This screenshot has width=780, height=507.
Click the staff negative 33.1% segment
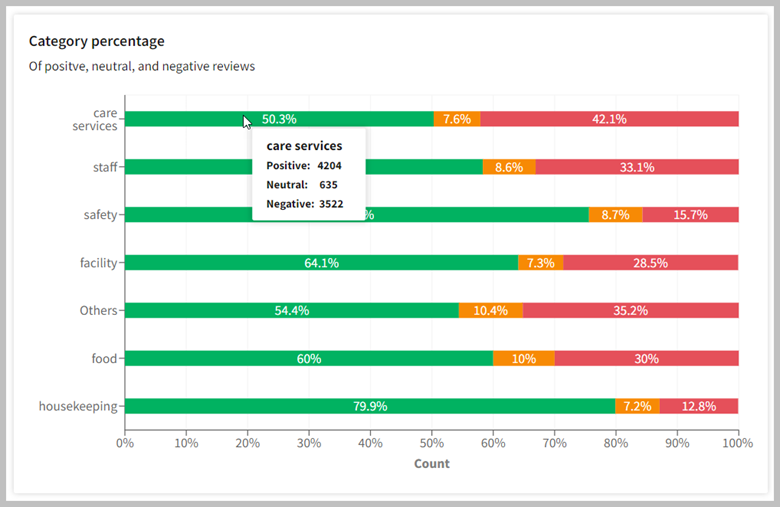tap(637, 167)
